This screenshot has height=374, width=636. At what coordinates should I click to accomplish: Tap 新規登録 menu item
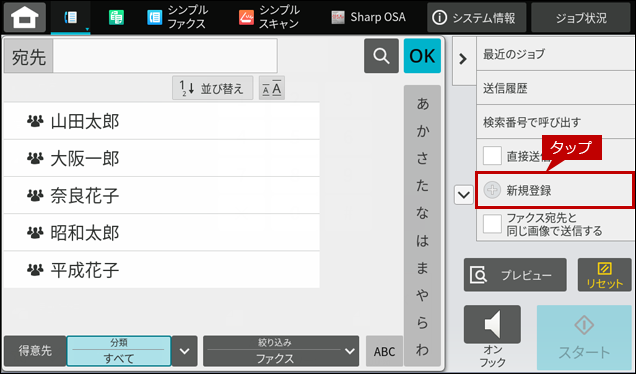pyautogui.click(x=555, y=190)
